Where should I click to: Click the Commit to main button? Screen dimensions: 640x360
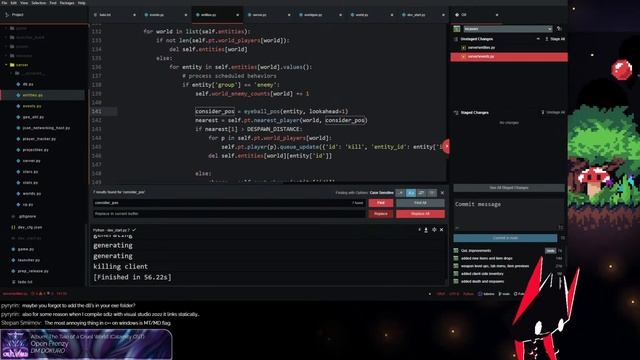pos(505,238)
